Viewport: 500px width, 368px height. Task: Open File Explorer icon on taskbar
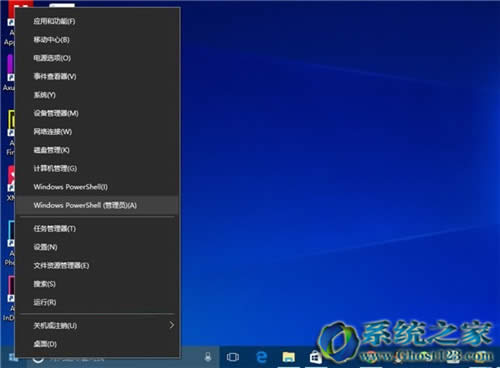pyautogui.click(x=288, y=357)
